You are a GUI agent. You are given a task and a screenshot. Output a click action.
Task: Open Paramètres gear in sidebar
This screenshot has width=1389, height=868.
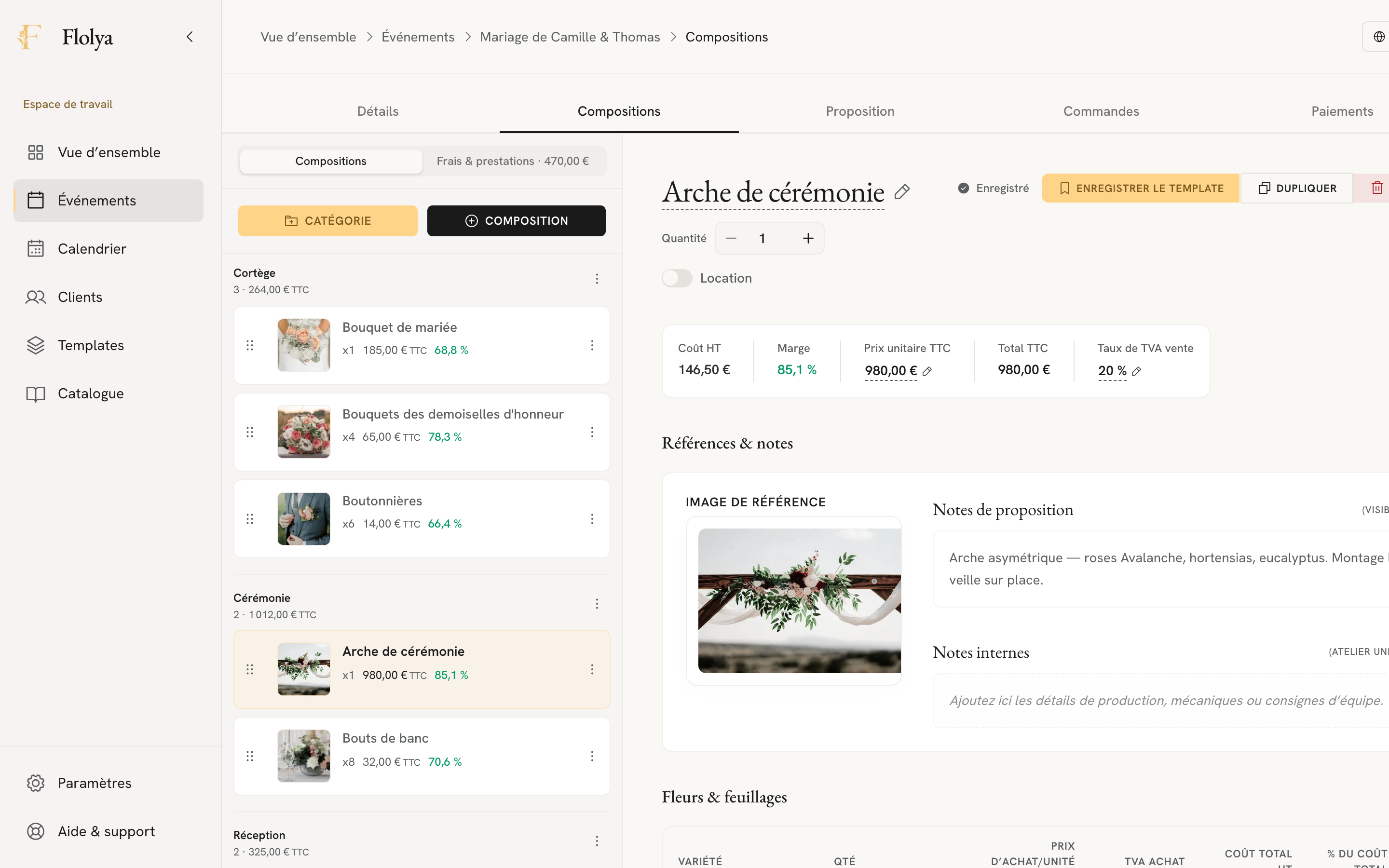point(36,783)
